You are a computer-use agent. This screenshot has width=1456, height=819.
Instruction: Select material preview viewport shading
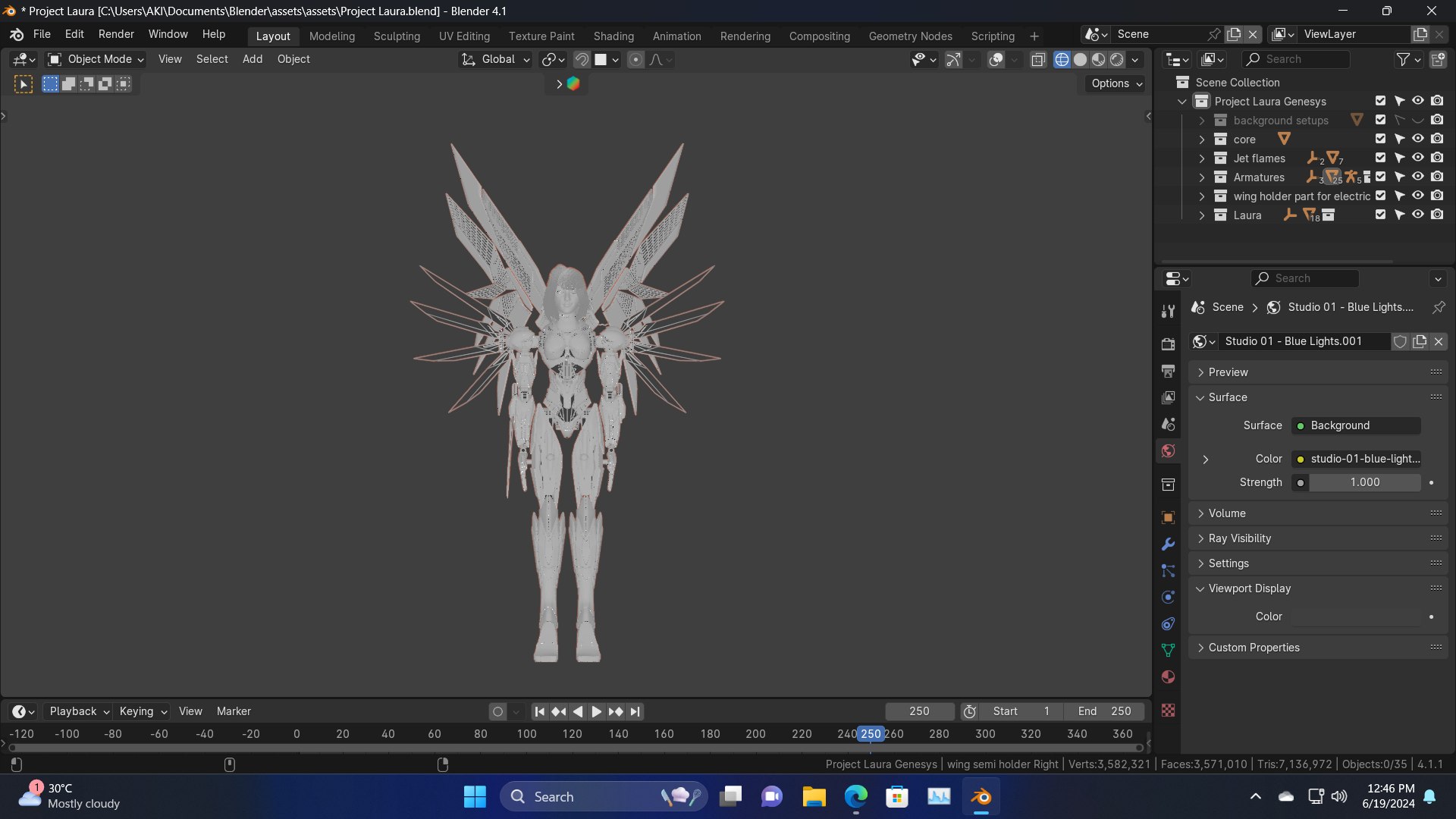coord(1098,59)
